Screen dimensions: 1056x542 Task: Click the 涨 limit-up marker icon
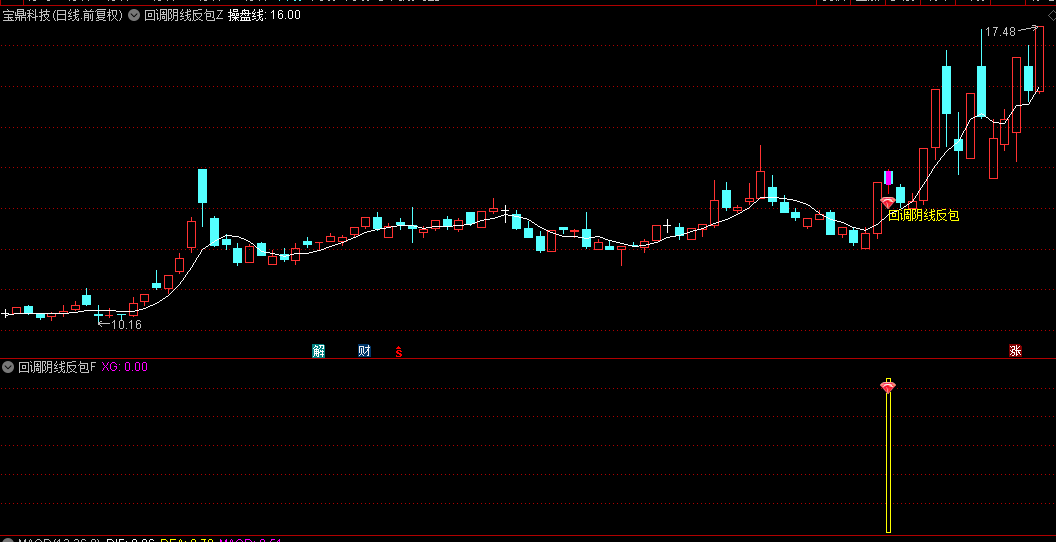pyautogui.click(x=1015, y=351)
